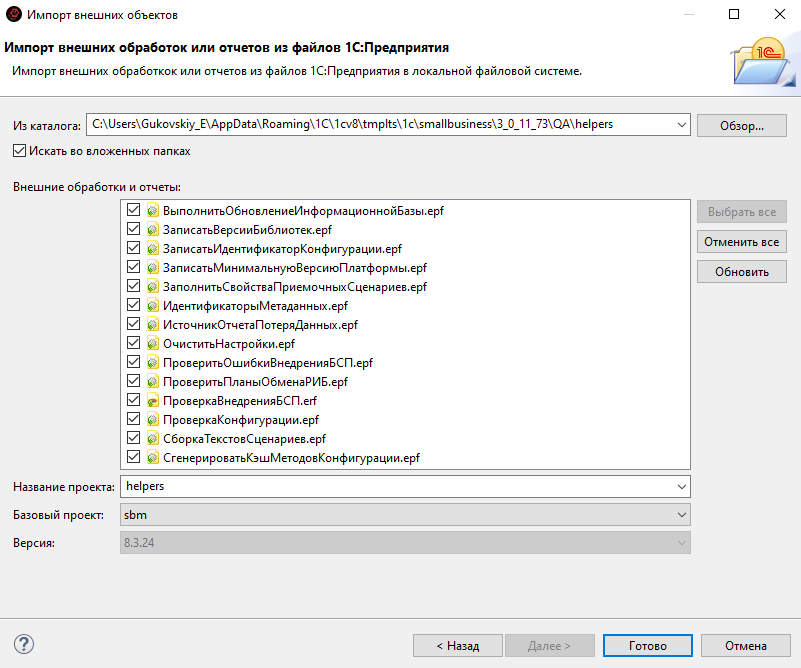Disable 'Искать во вложенных папках' checkbox

point(20,151)
